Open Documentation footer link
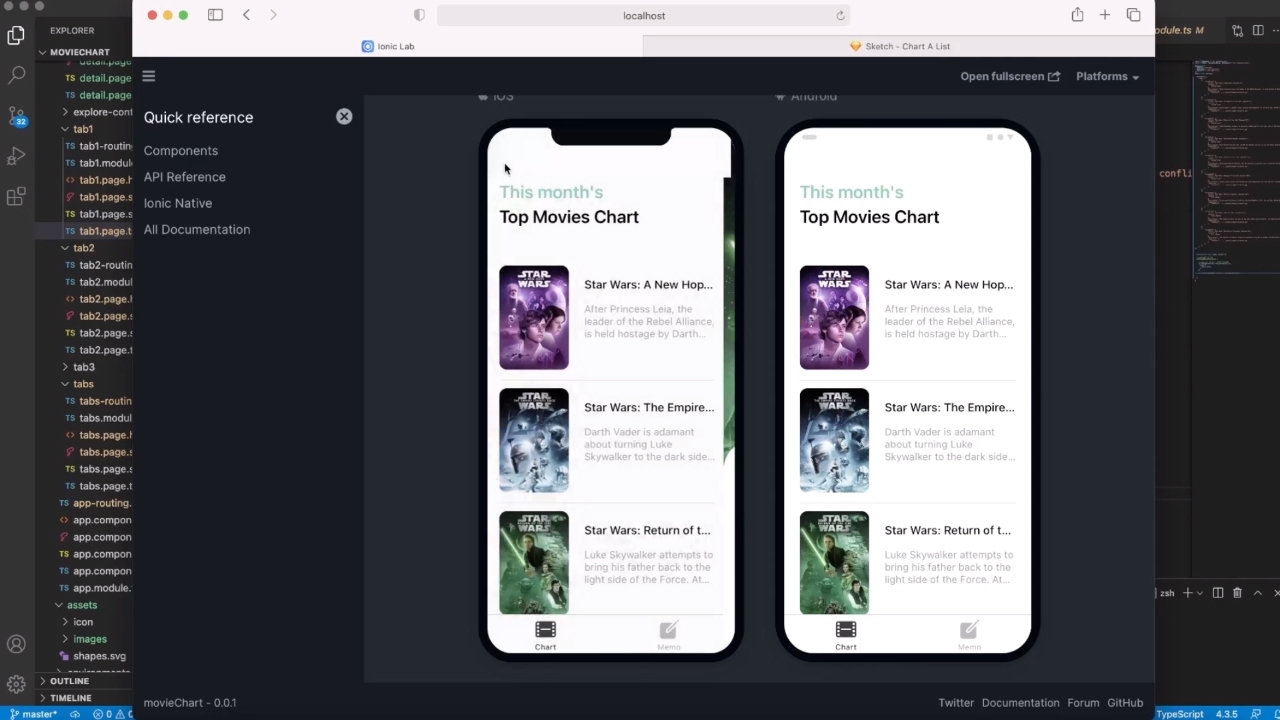The height and width of the screenshot is (720, 1280). pos(1020,703)
